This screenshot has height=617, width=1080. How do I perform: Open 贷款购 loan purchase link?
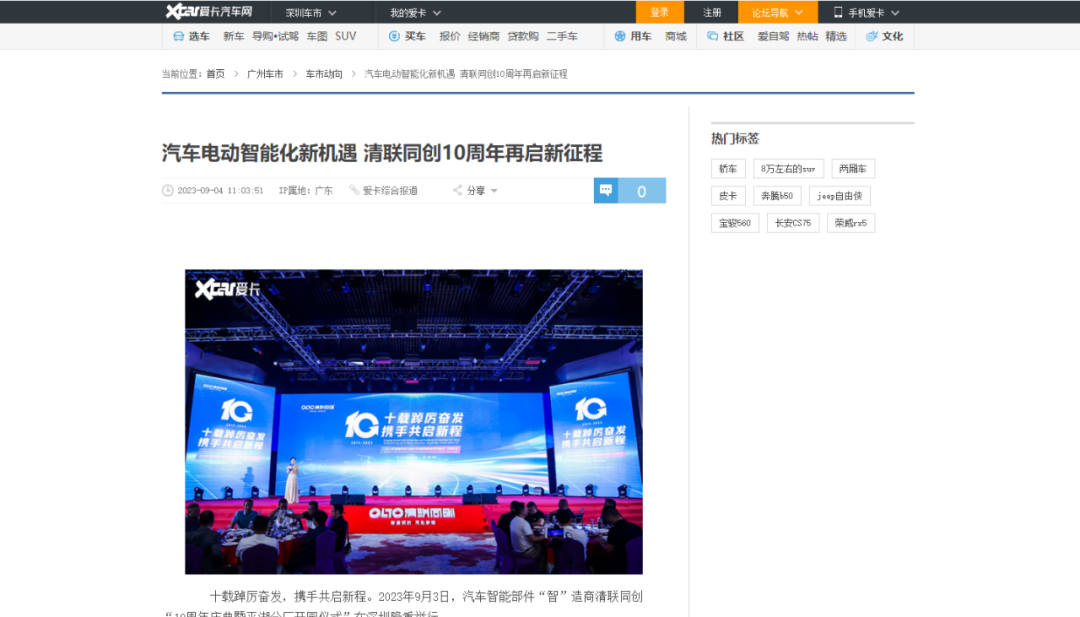(523, 36)
